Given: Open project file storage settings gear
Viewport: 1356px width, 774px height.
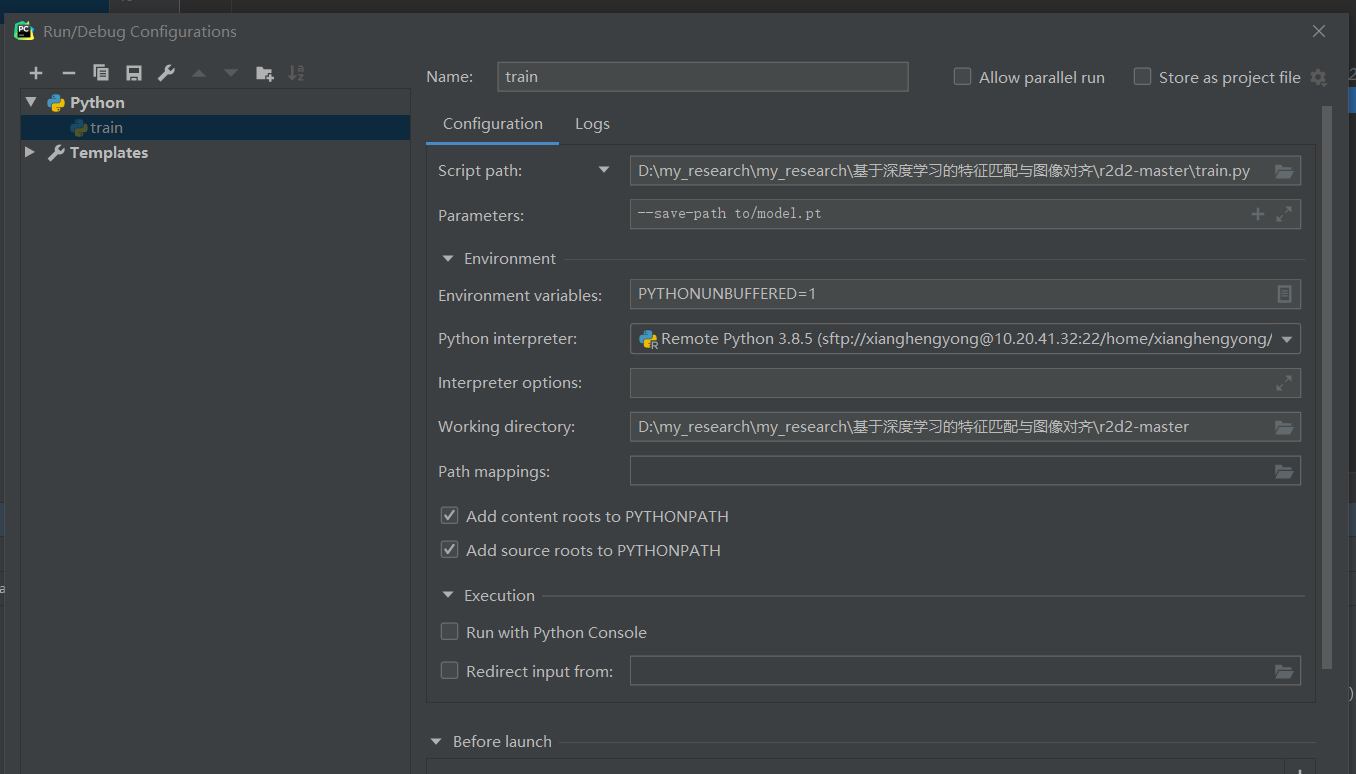Looking at the screenshot, I should point(1318,77).
